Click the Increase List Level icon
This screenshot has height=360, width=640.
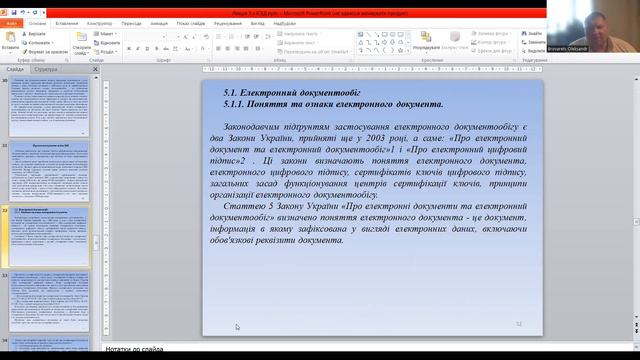tap(256, 37)
